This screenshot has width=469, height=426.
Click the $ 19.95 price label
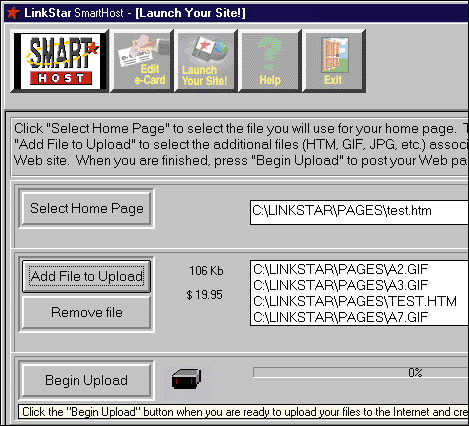pyautogui.click(x=204, y=295)
